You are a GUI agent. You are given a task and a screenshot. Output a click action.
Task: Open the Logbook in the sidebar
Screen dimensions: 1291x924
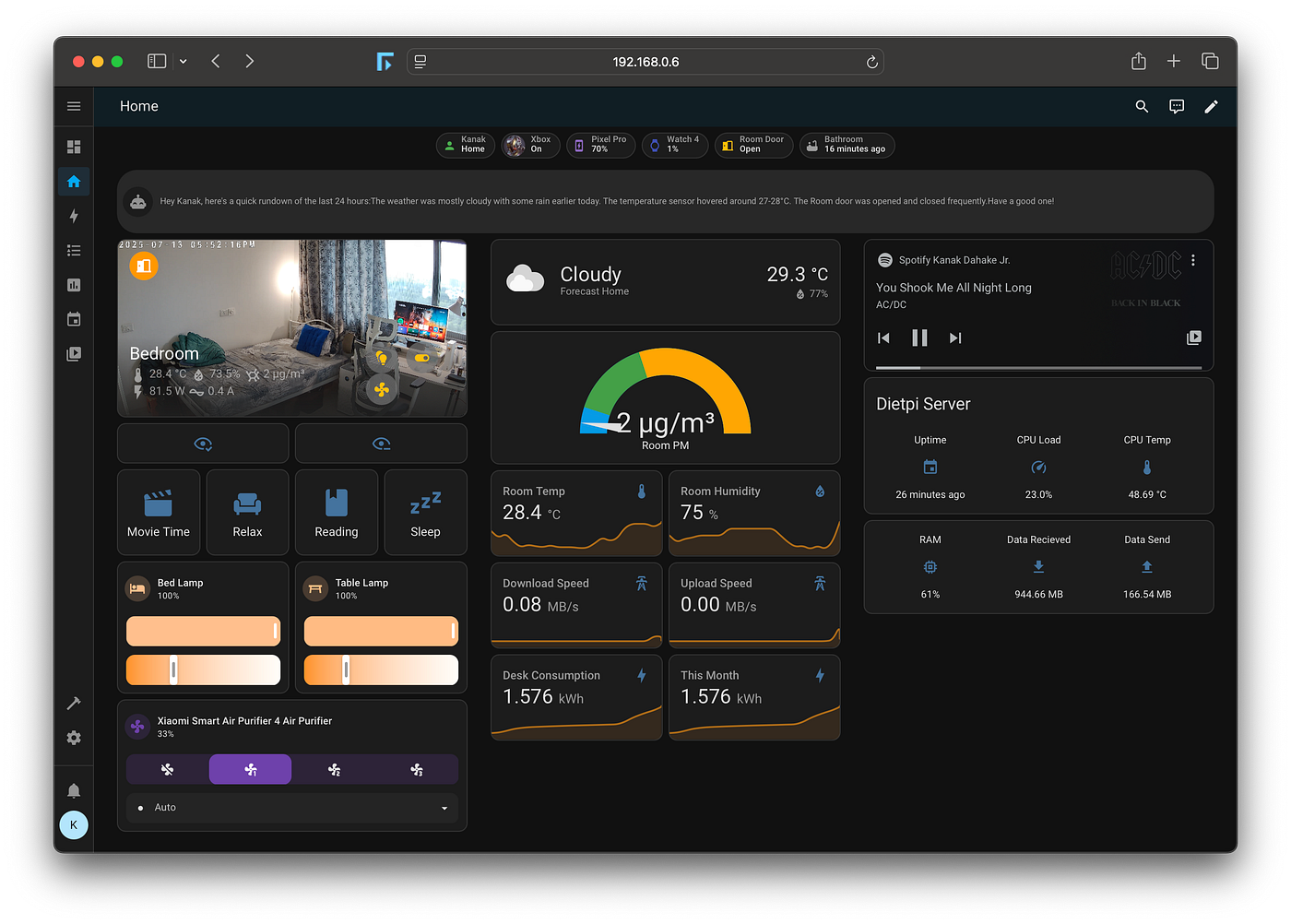[x=74, y=250]
